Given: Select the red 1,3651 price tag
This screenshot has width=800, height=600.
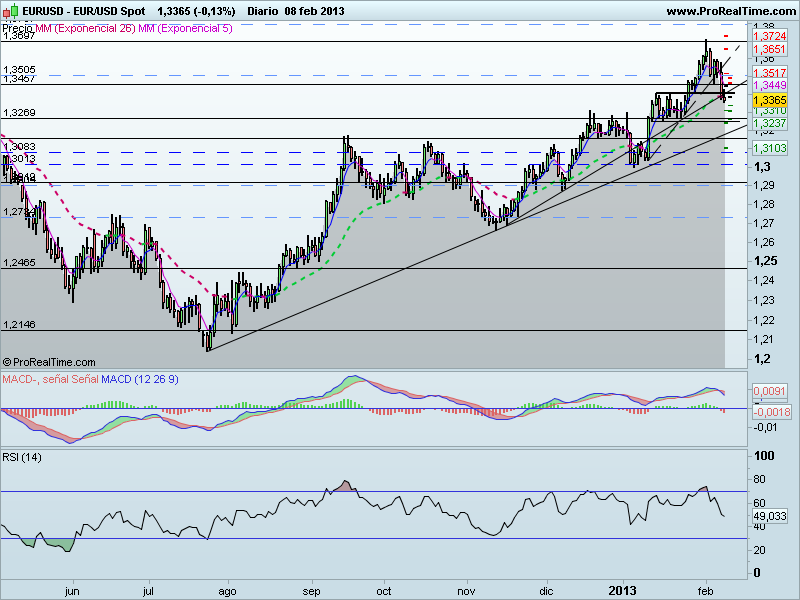Looking at the screenshot, I should (769, 49).
